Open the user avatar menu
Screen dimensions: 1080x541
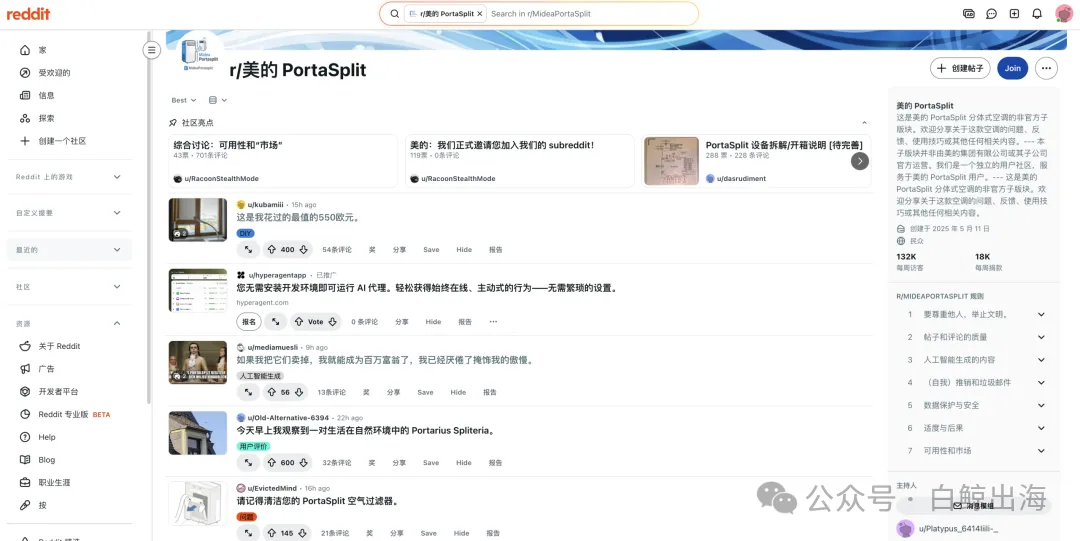[1063, 14]
